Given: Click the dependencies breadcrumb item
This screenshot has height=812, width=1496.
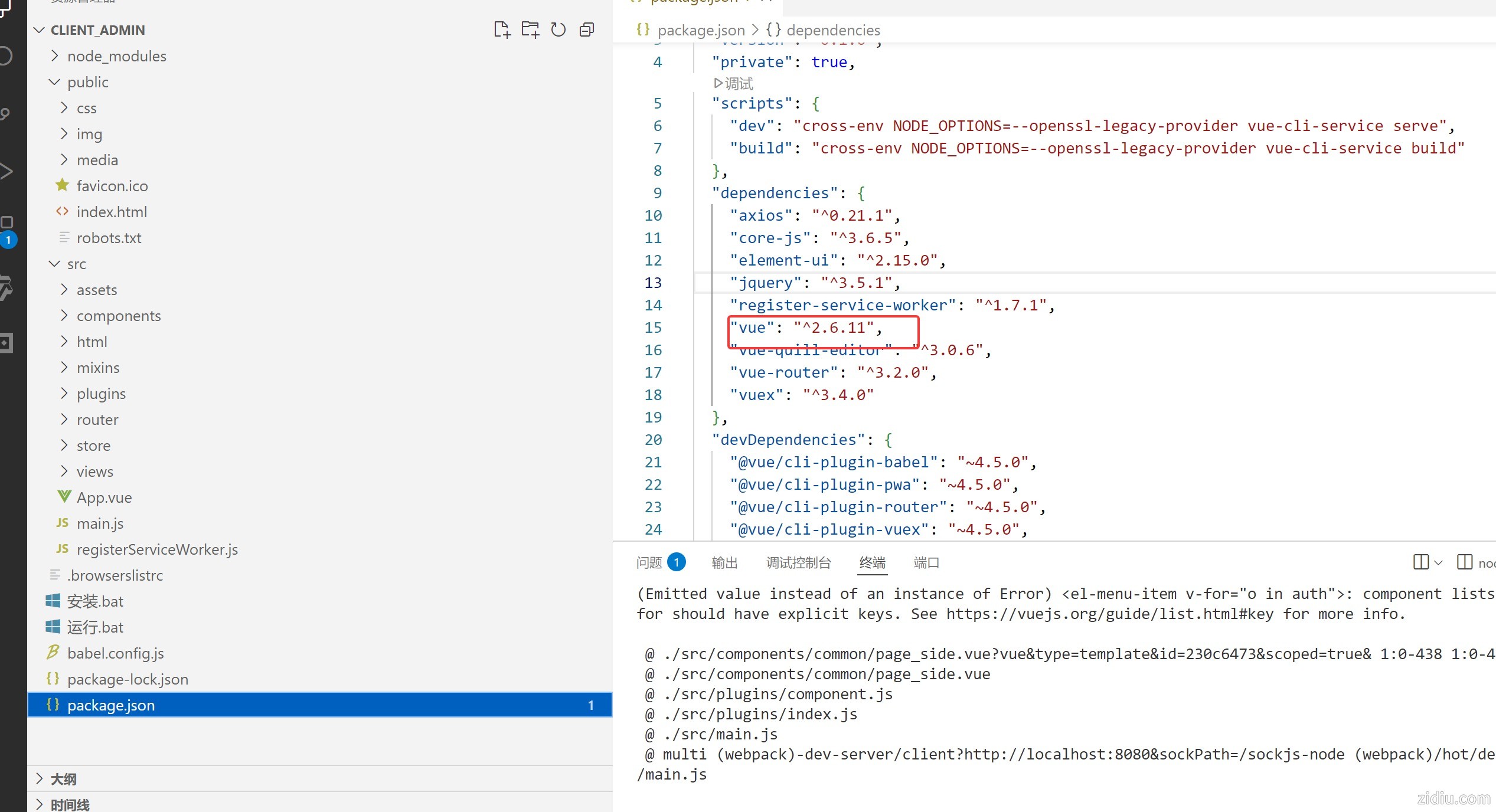Looking at the screenshot, I should click(x=832, y=30).
